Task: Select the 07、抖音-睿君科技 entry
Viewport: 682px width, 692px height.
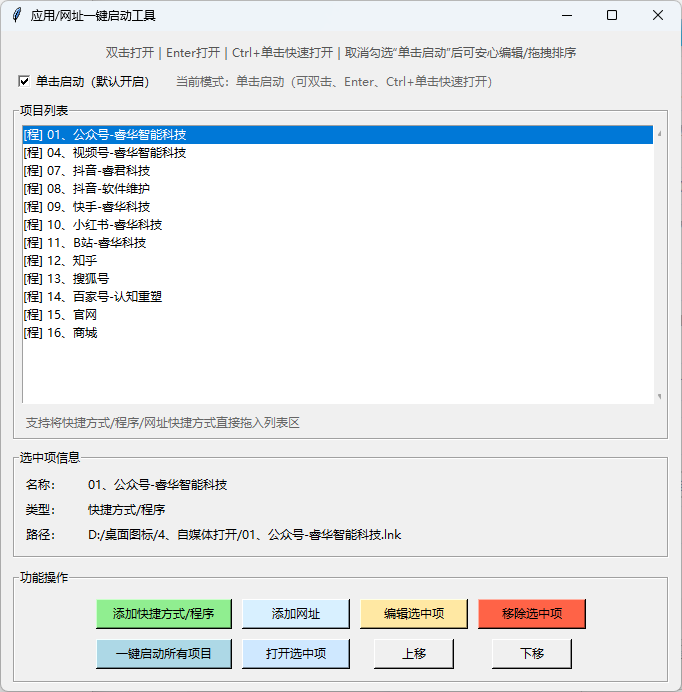Action: [86, 171]
